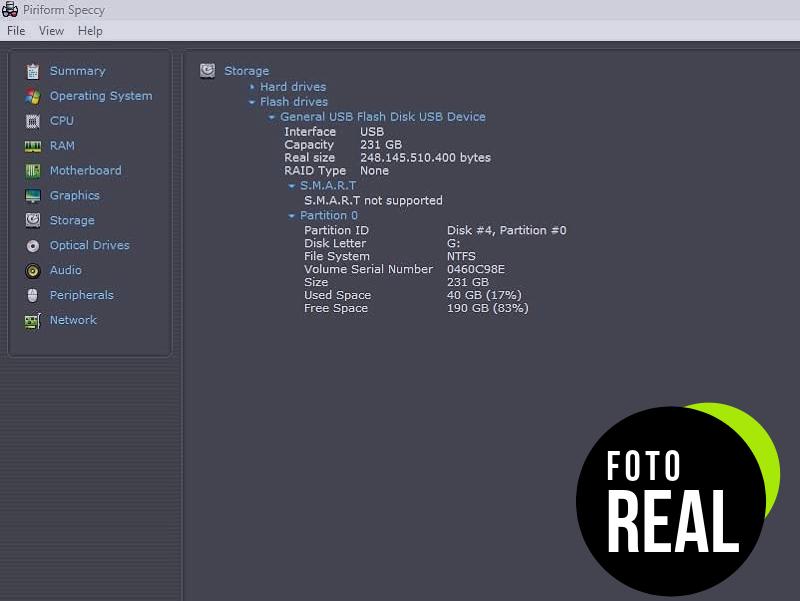800x601 pixels.
Task: Click Disk #4, Partition #0 value
Action: (507, 230)
